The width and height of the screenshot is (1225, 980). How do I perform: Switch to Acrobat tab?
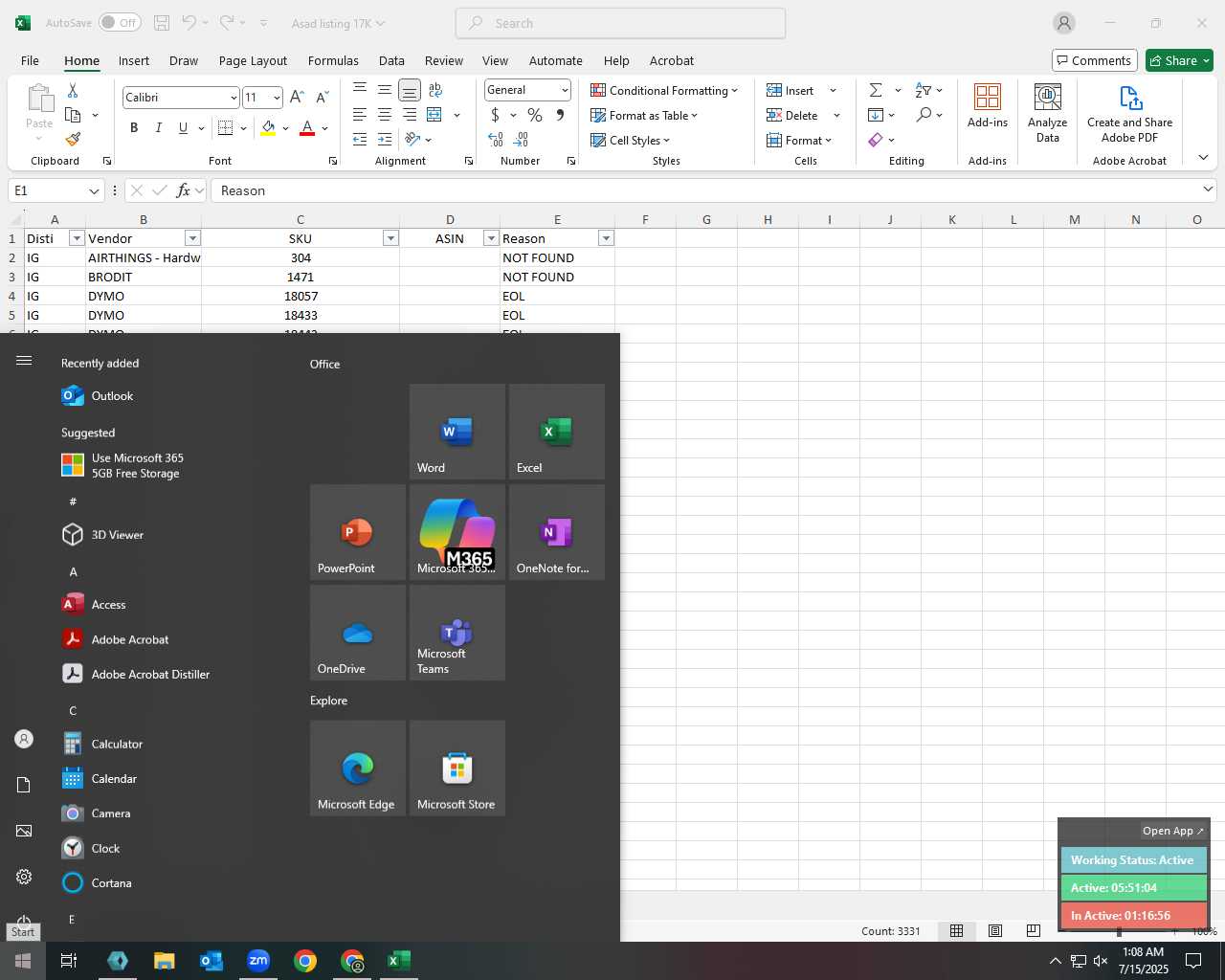point(672,60)
